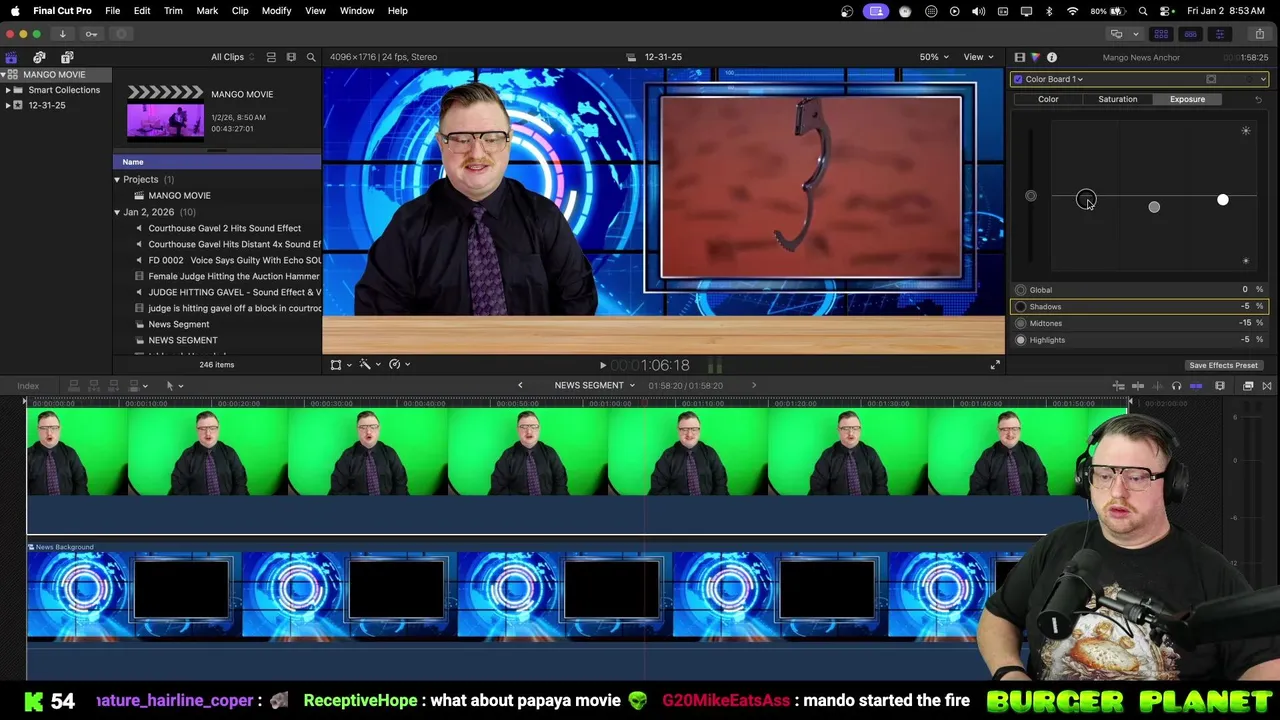Select the Midtones exposure radio
The width and height of the screenshot is (1280, 720).
point(1020,323)
